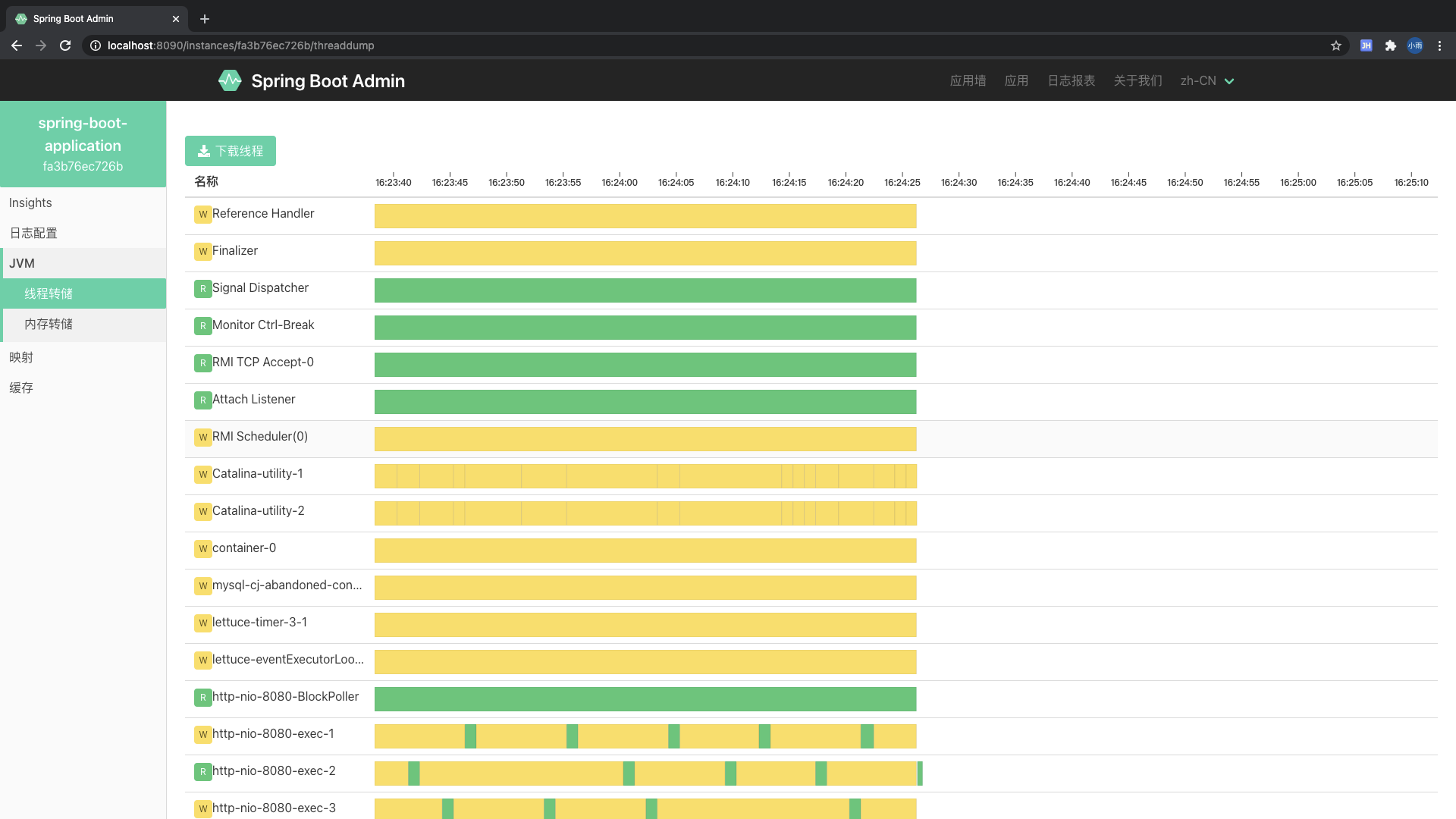
Task: Click the Attach Listener thread name
Action: pyautogui.click(x=254, y=399)
